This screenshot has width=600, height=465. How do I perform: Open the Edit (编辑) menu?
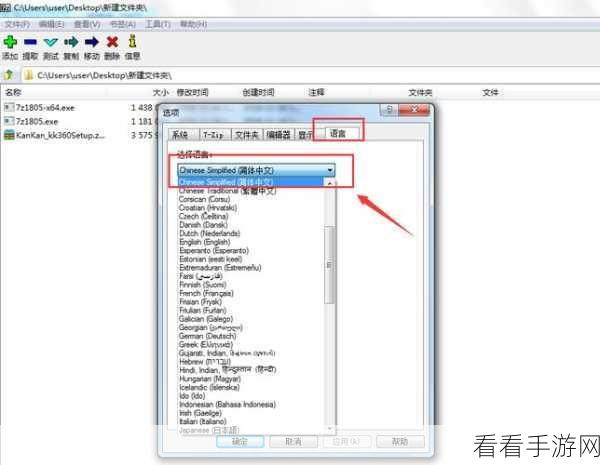click(x=51, y=24)
